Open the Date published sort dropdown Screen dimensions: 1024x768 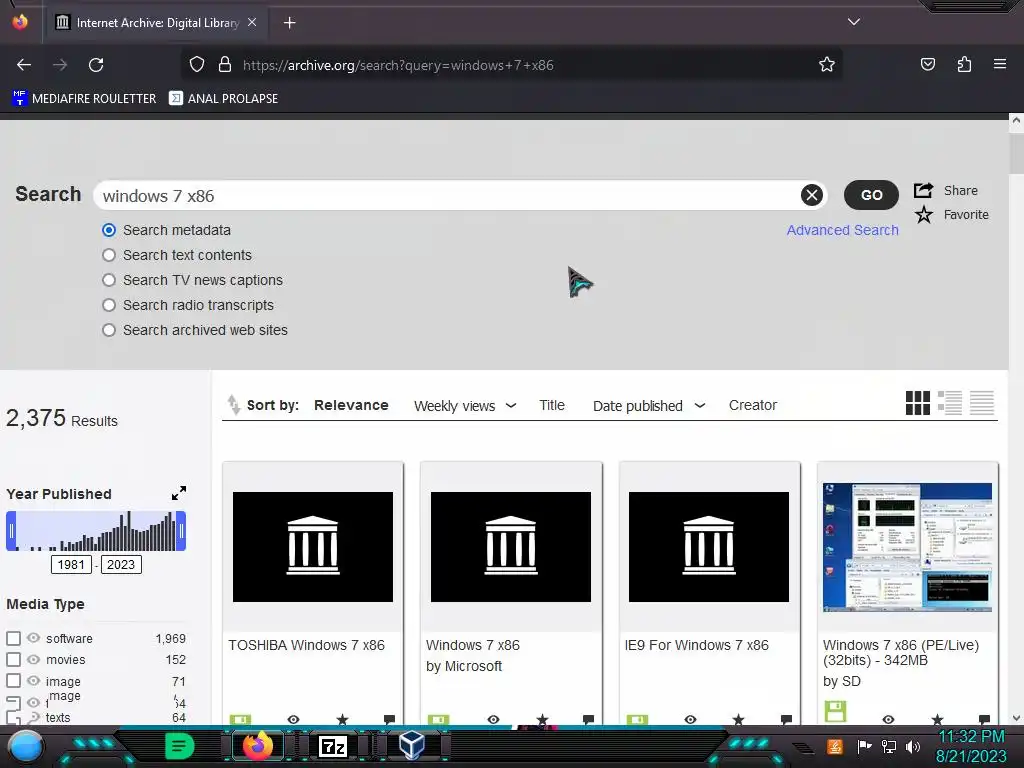[x=648, y=406]
